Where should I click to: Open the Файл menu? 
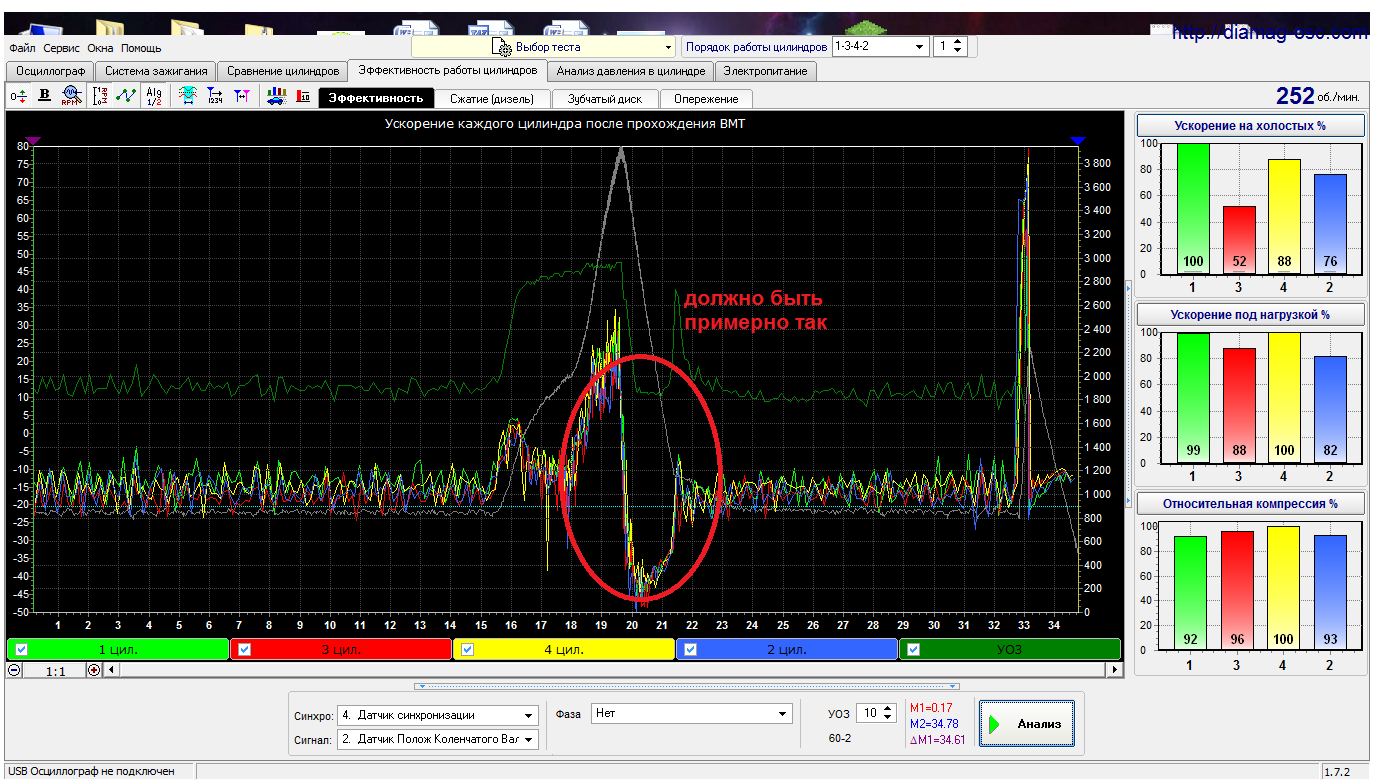coord(22,48)
